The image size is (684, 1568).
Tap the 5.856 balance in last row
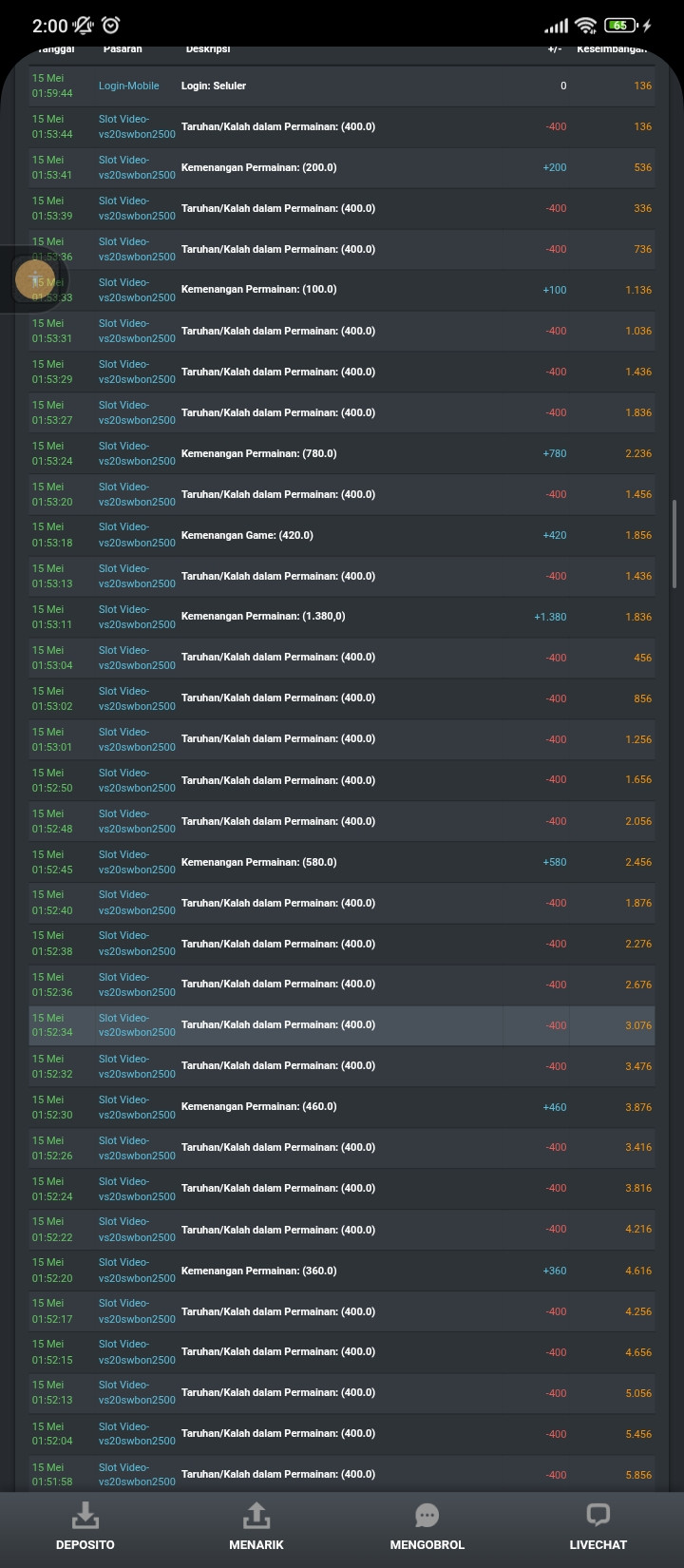(x=638, y=1475)
